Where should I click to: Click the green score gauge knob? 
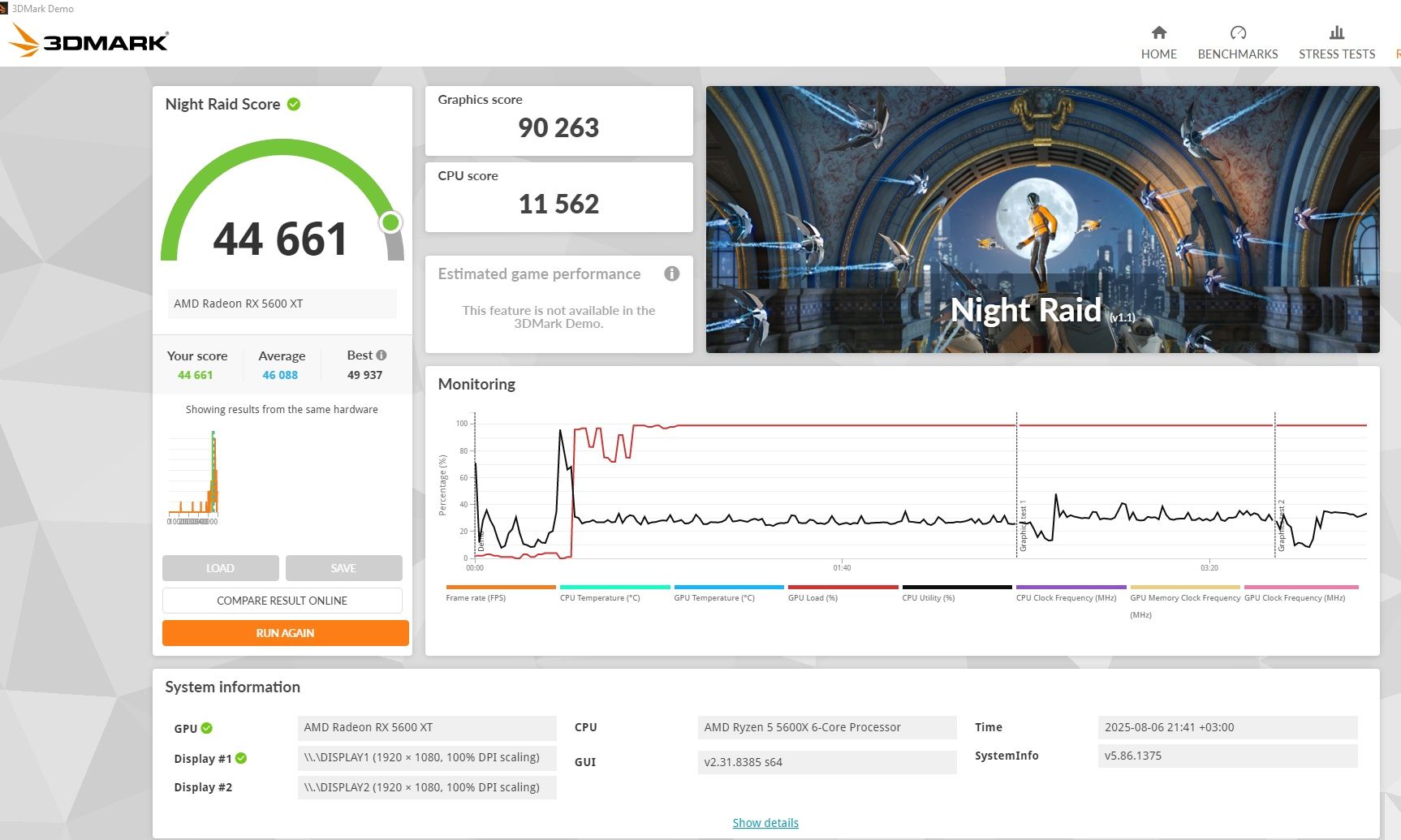pyautogui.click(x=391, y=222)
